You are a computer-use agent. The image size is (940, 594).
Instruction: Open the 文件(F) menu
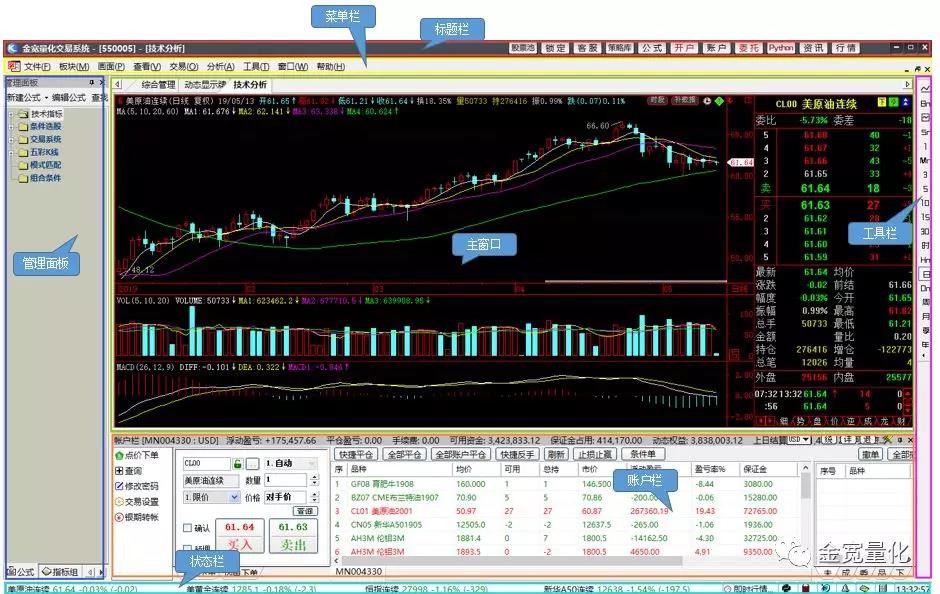coord(37,67)
